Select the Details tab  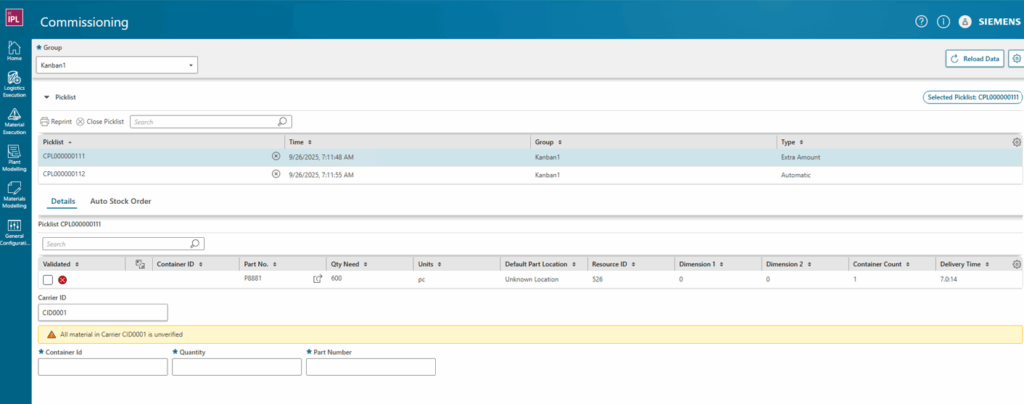(x=62, y=201)
